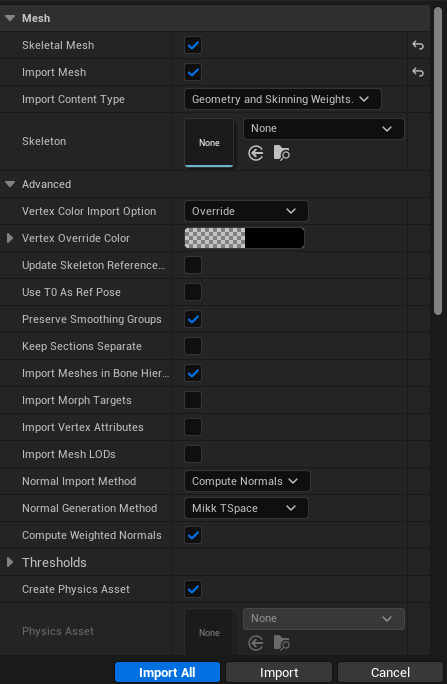The width and height of the screenshot is (447, 684).
Task: Uncheck the Skeletal Mesh checkbox
Action: 193,45
